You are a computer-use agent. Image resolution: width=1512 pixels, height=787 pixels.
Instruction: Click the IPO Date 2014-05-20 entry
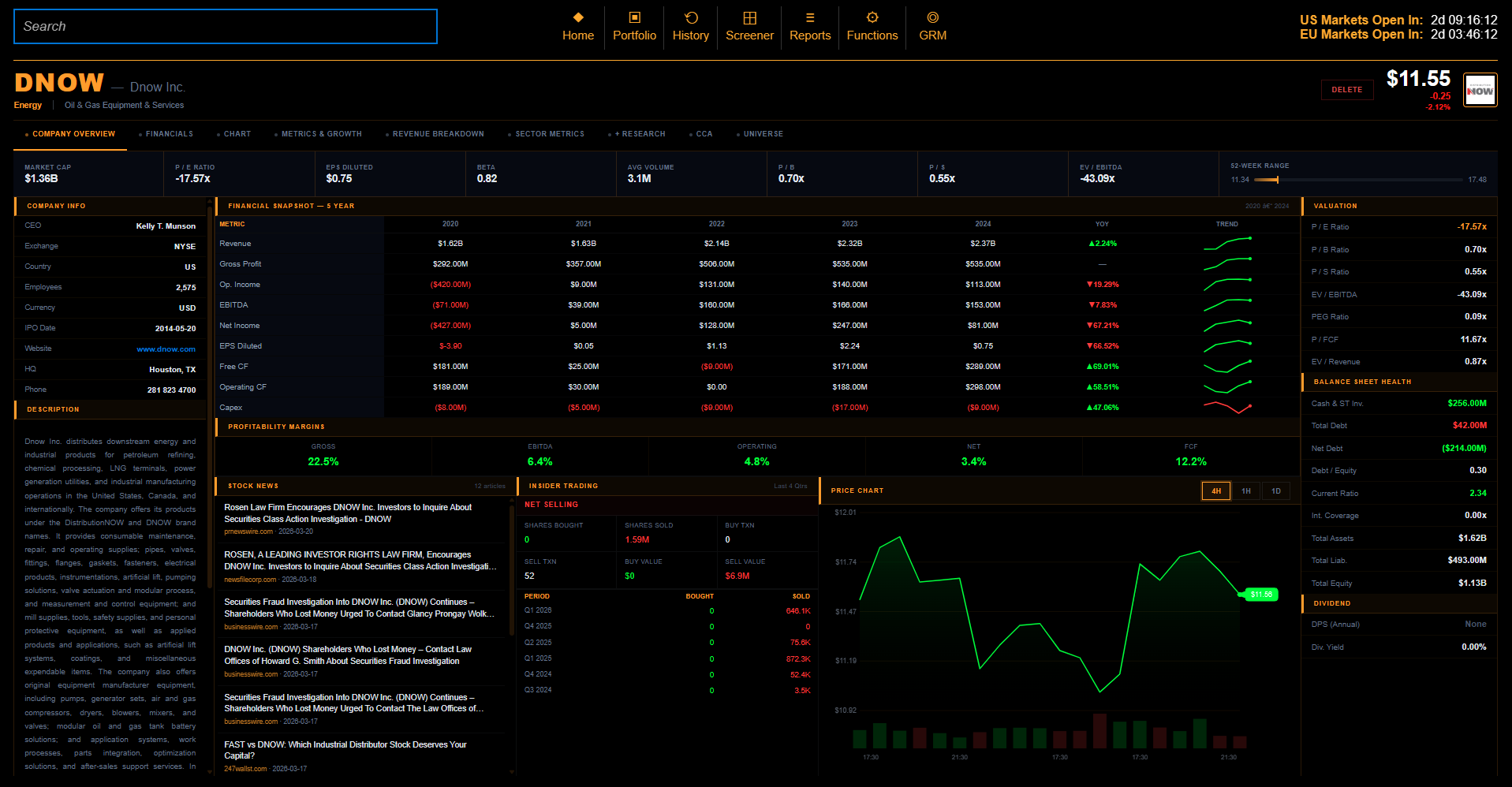(110, 328)
